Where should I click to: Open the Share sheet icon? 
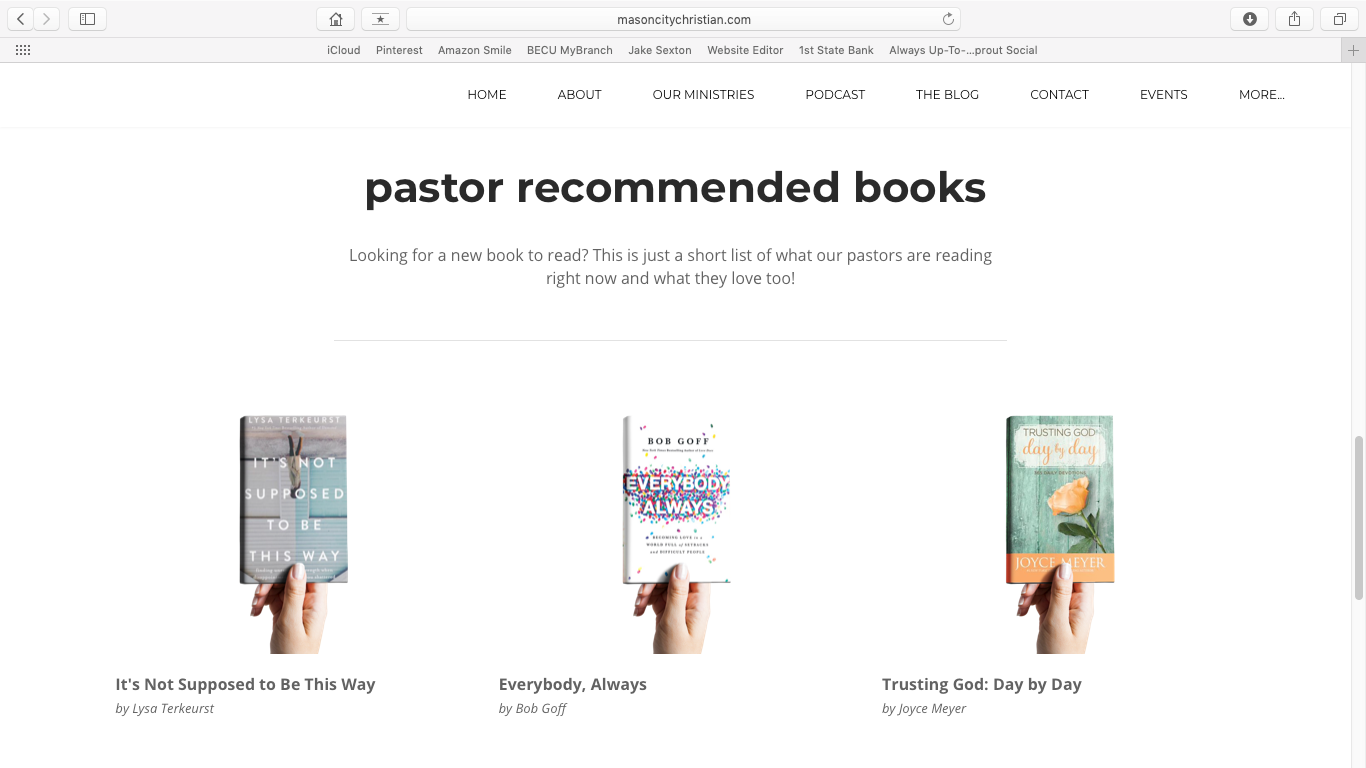pyautogui.click(x=1294, y=19)
